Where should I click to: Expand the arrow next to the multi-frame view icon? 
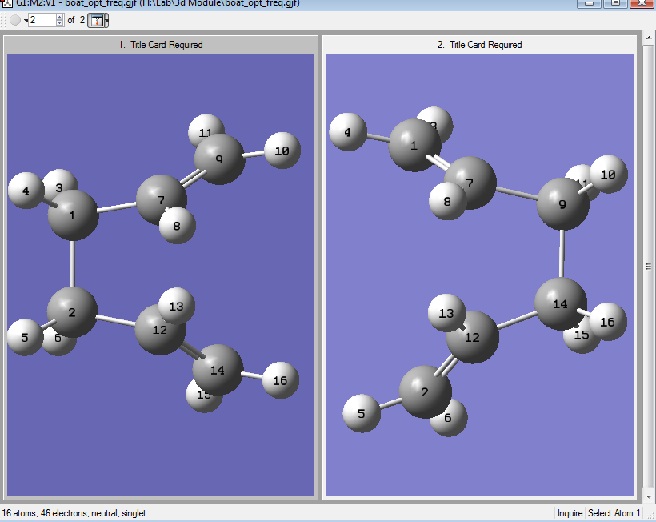107,20
